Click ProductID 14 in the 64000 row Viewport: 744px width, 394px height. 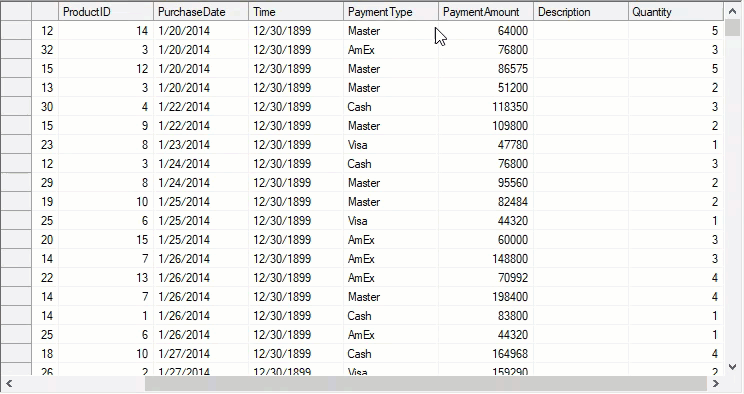click(106, 31)
